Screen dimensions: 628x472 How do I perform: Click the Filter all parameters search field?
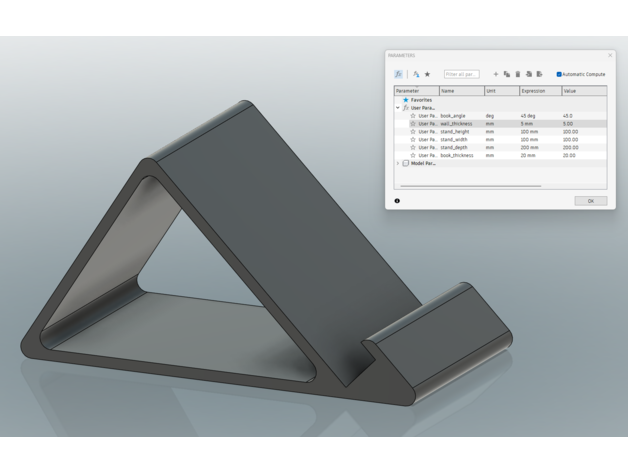462,74
